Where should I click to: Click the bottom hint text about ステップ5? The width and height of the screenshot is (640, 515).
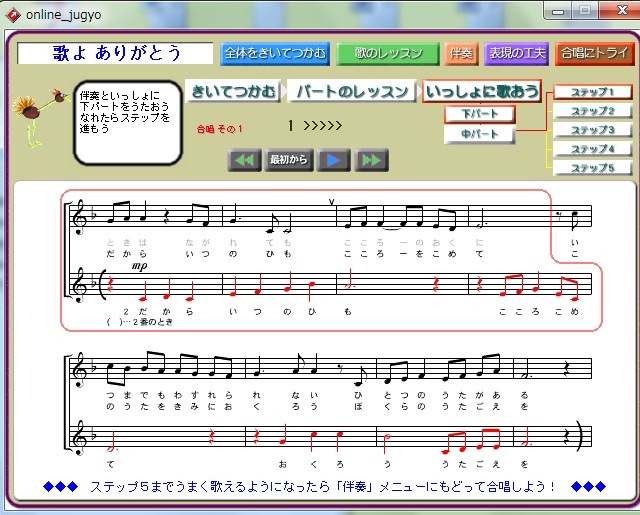(324, 486)
